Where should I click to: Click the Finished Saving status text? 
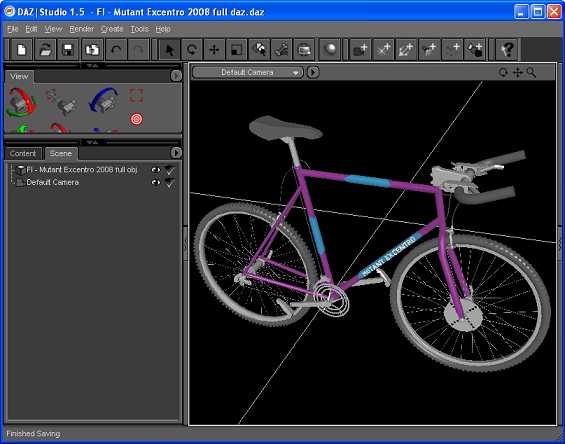pos(33,434)
